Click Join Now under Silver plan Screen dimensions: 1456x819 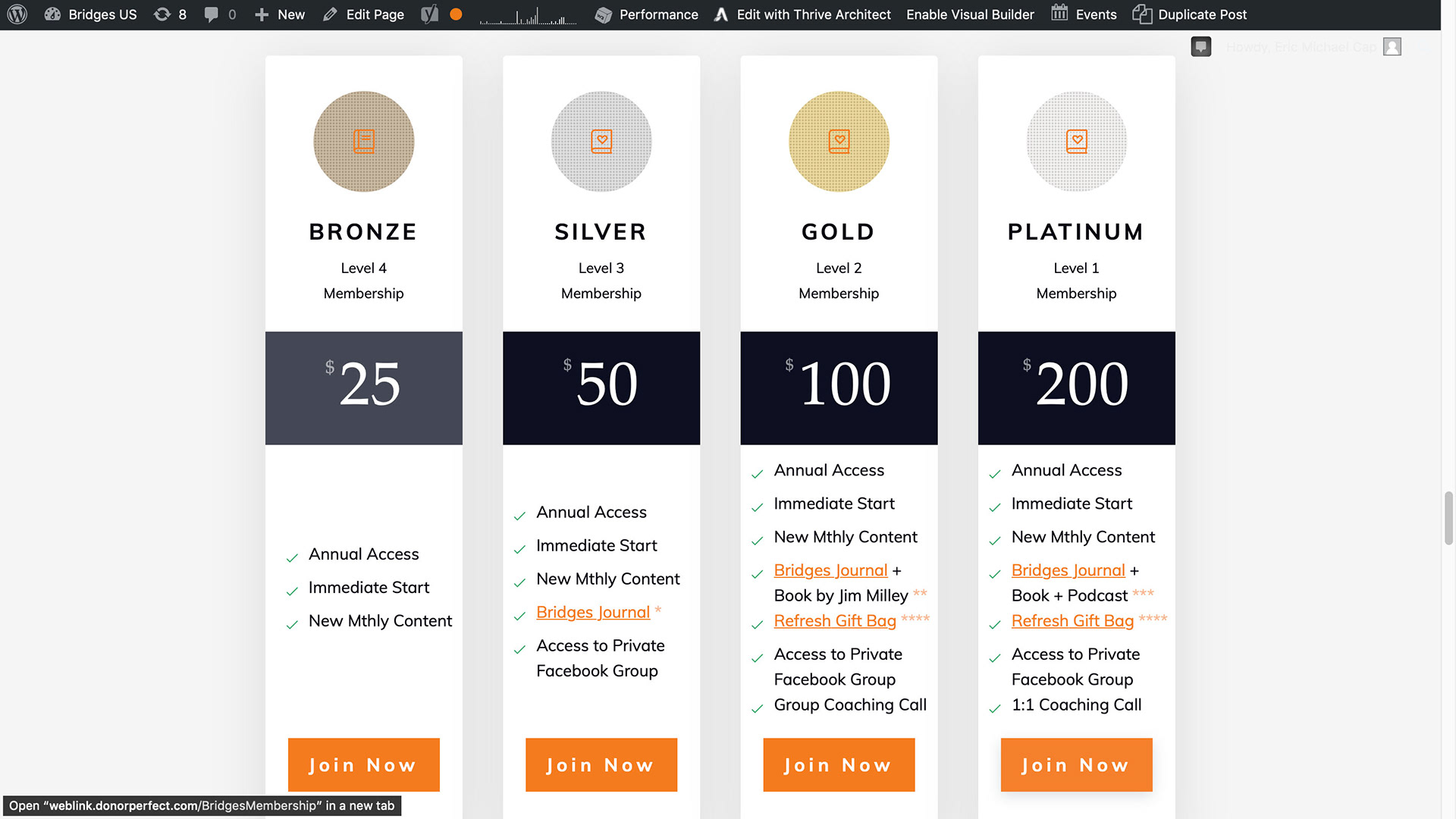coord(601,764)
